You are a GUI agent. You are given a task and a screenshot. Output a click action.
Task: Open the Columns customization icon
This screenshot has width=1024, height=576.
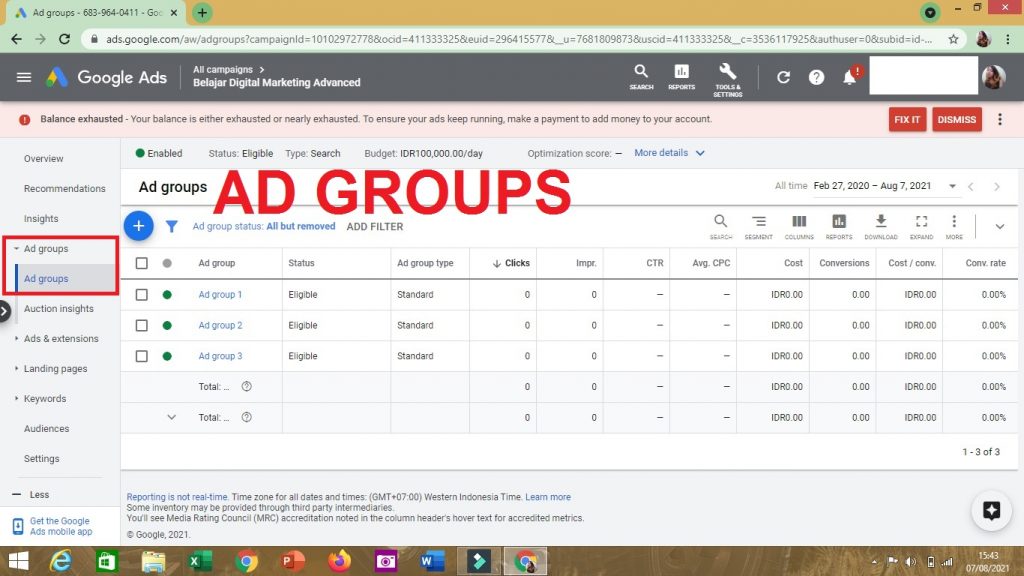click(x=799, y=226)
